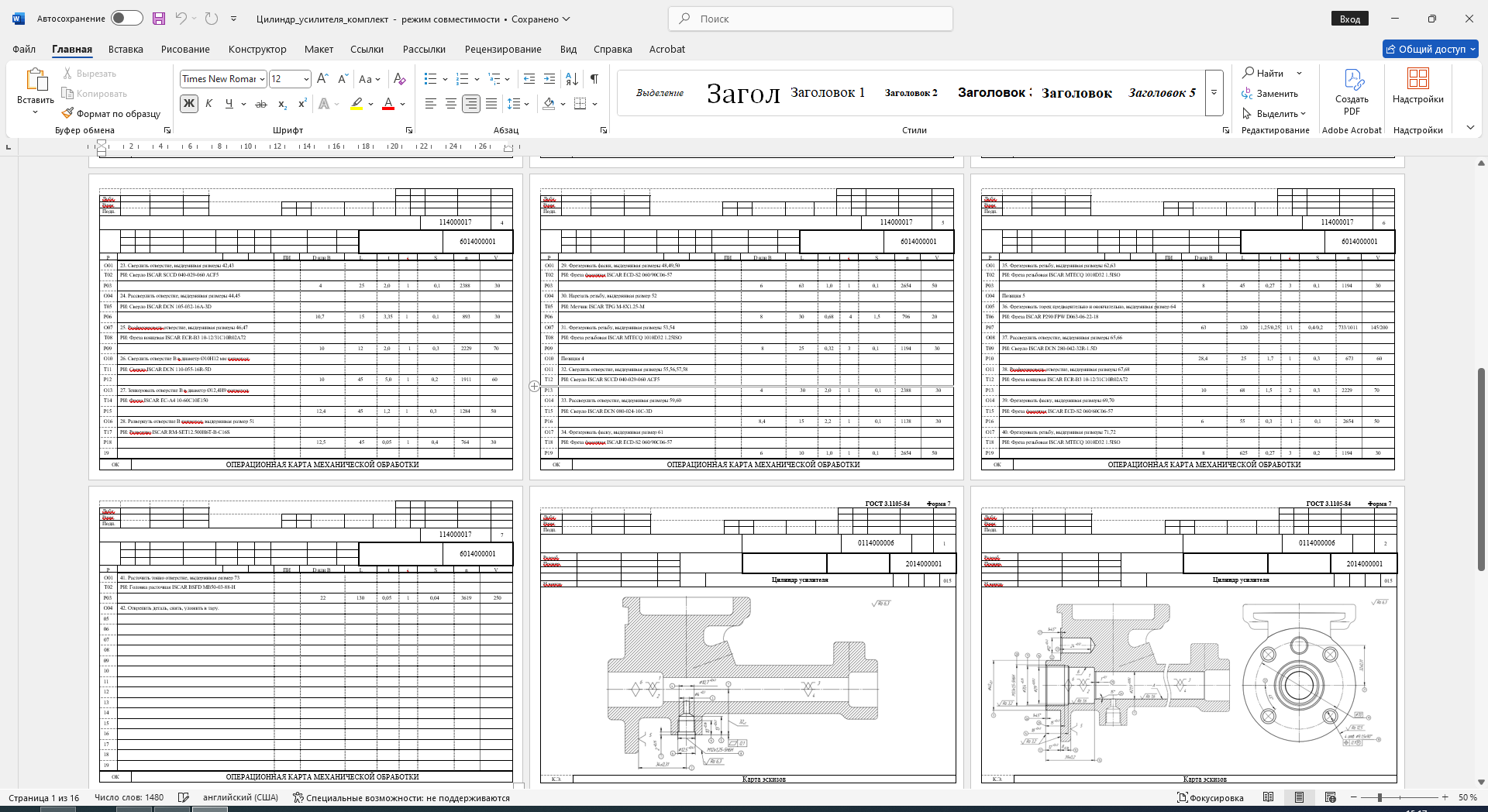Align text to the right
This screenshot has height=812, width=1488.
point(470,104)
